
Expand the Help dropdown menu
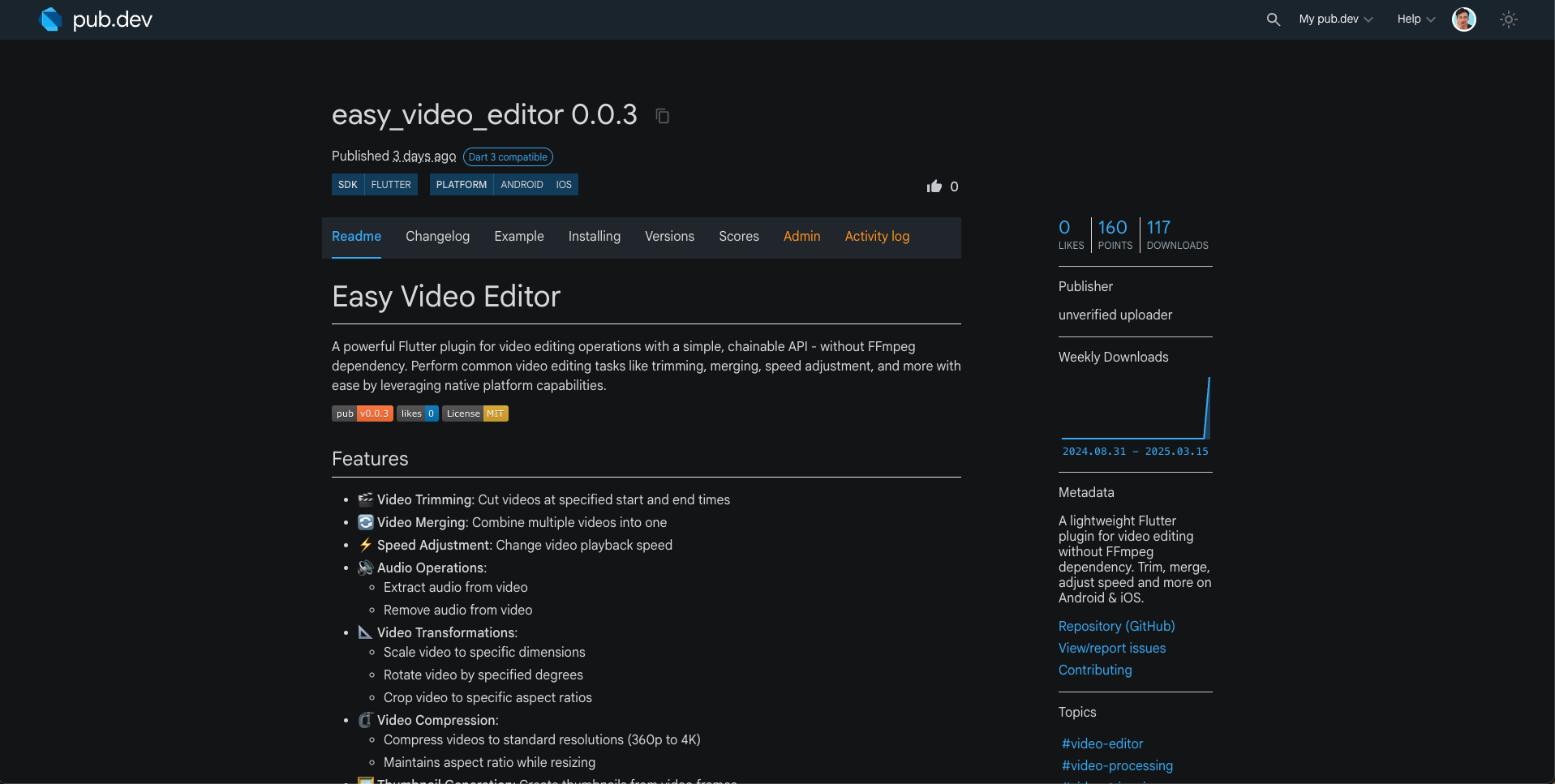1413,19
